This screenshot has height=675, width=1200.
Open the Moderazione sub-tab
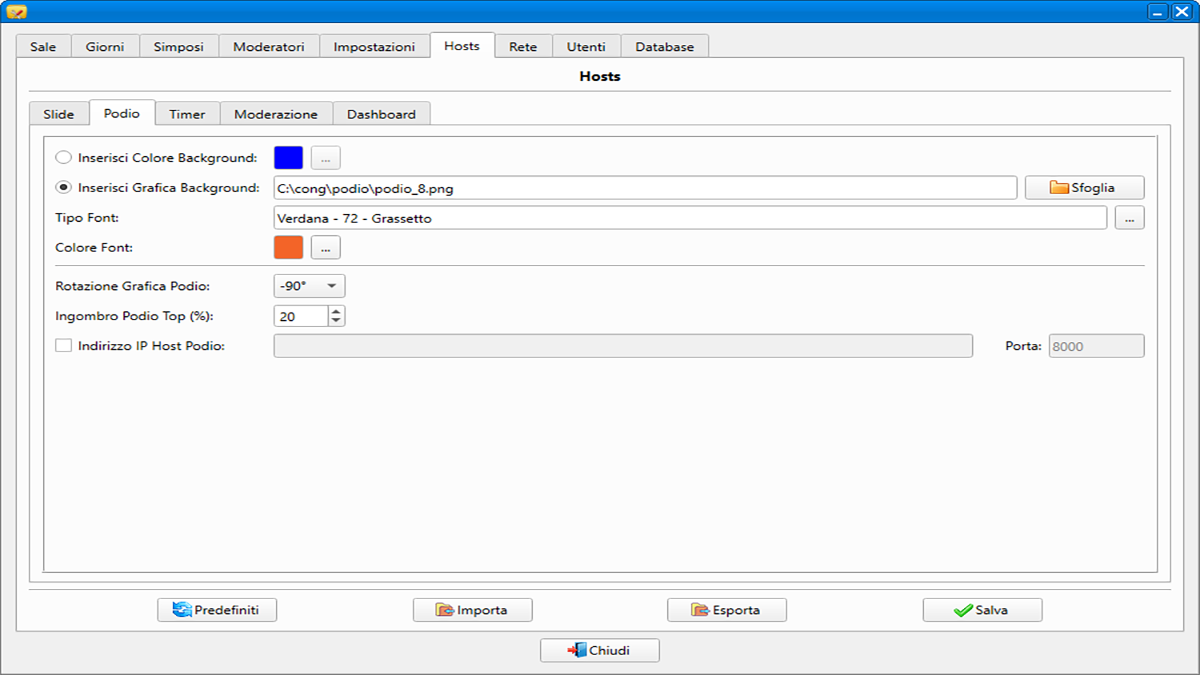click(x=276, y=114)
